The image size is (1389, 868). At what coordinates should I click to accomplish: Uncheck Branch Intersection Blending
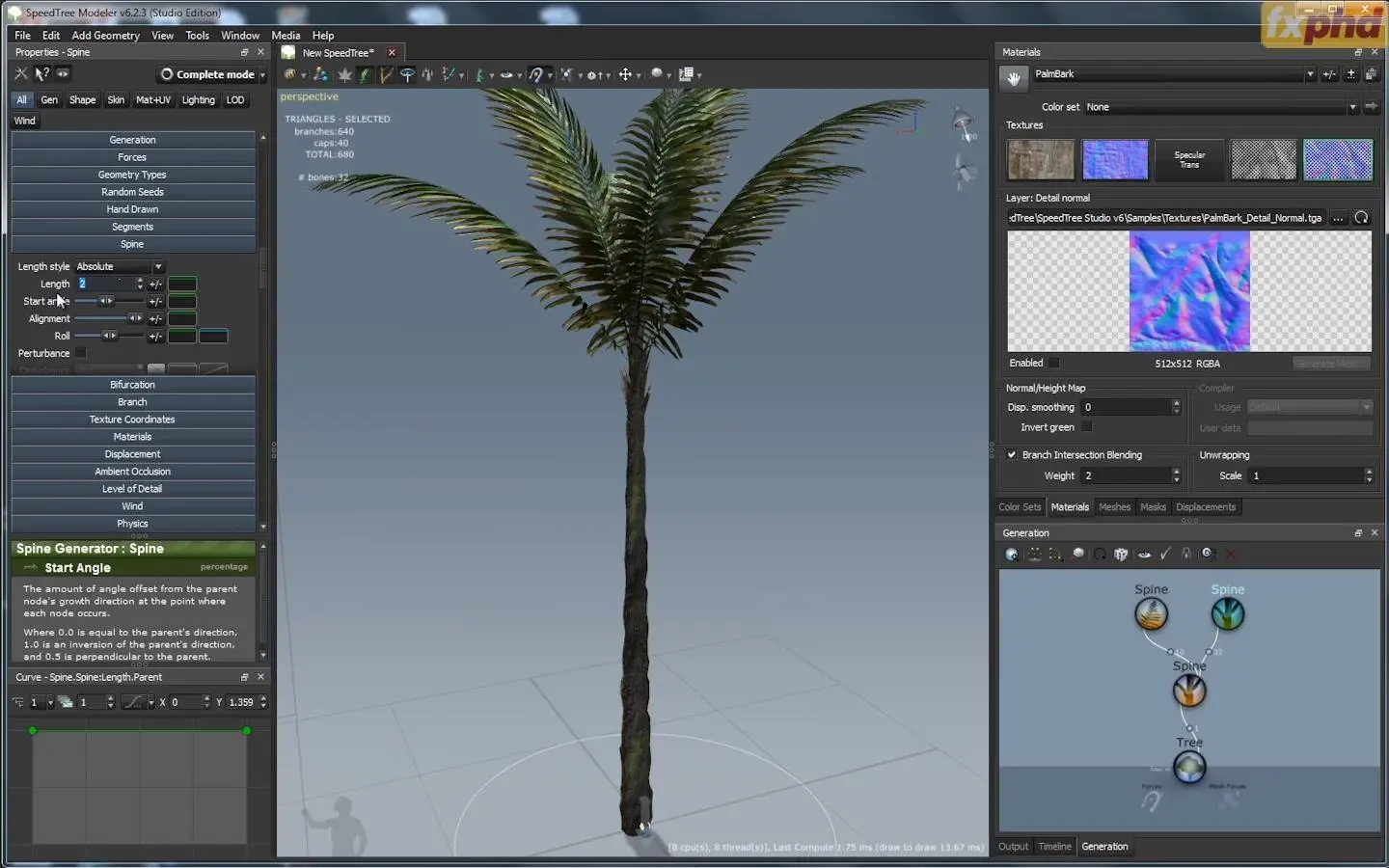(1012, 455)
